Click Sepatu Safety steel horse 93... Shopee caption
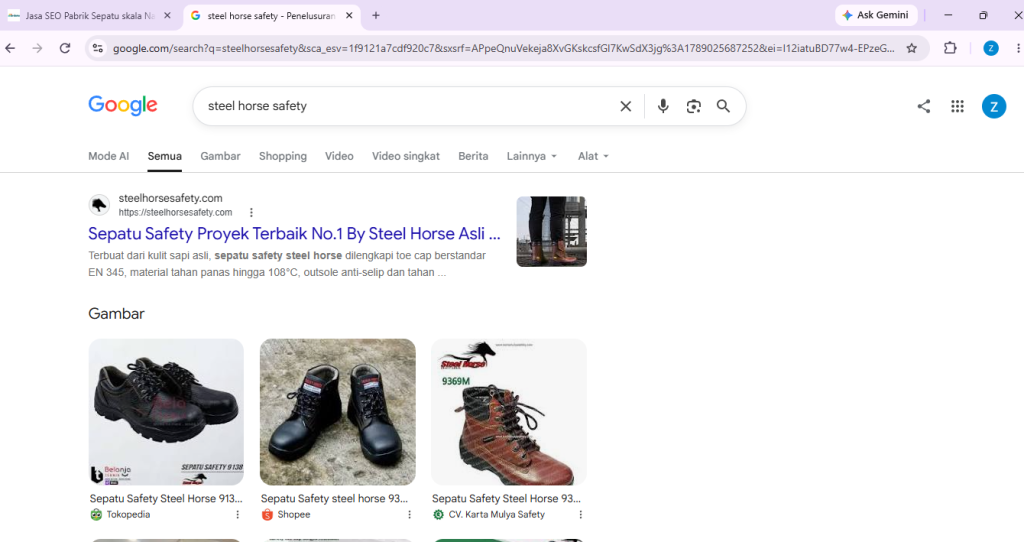1024x542 pixels. 334,498
